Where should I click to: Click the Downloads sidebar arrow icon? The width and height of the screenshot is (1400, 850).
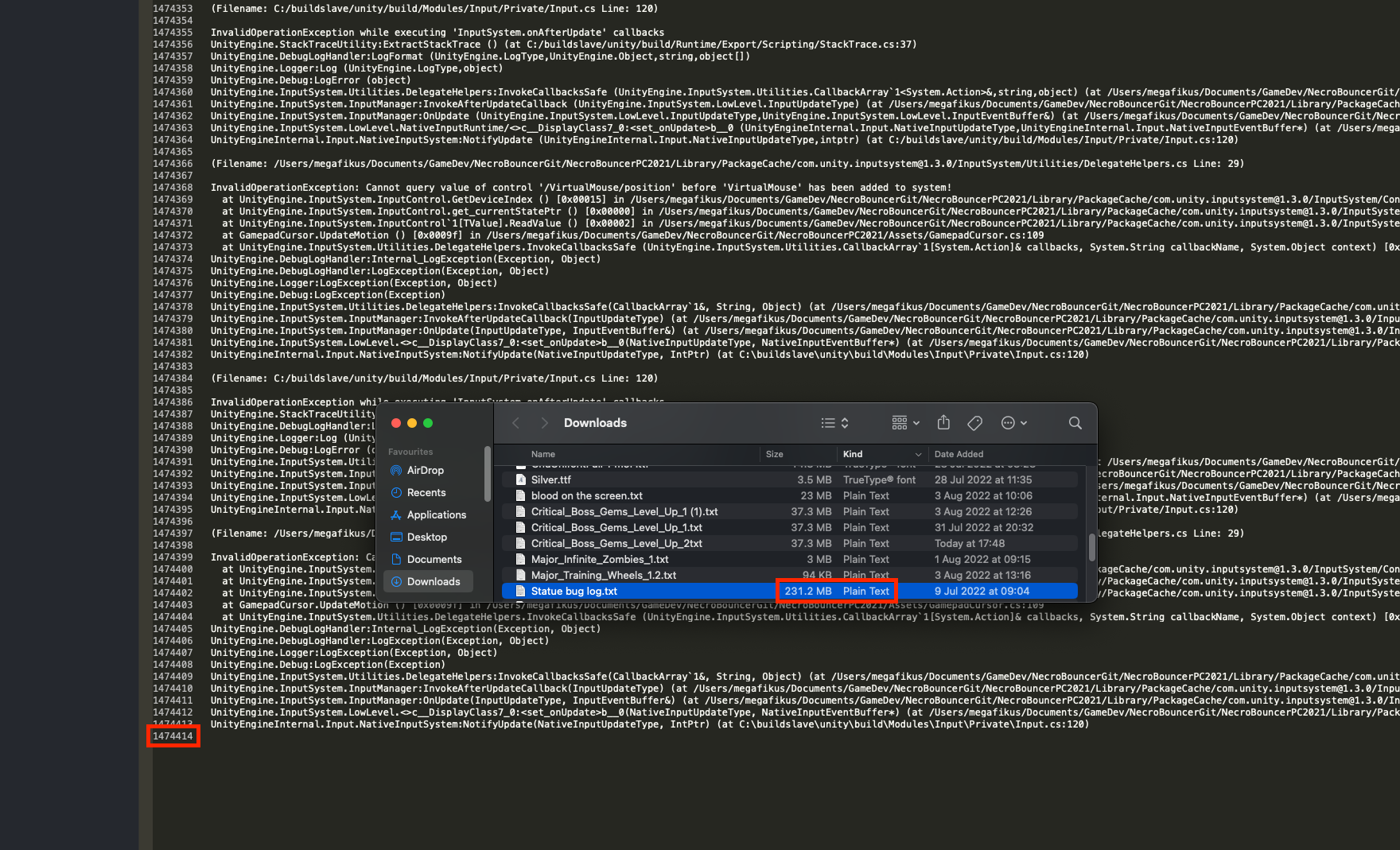(396, 582)
